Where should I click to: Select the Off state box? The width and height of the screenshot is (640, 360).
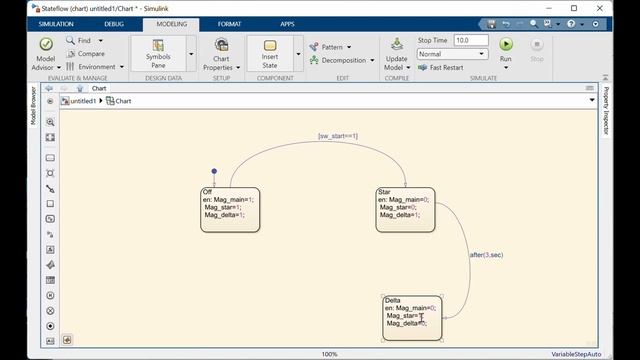click(x=230, y=210)
